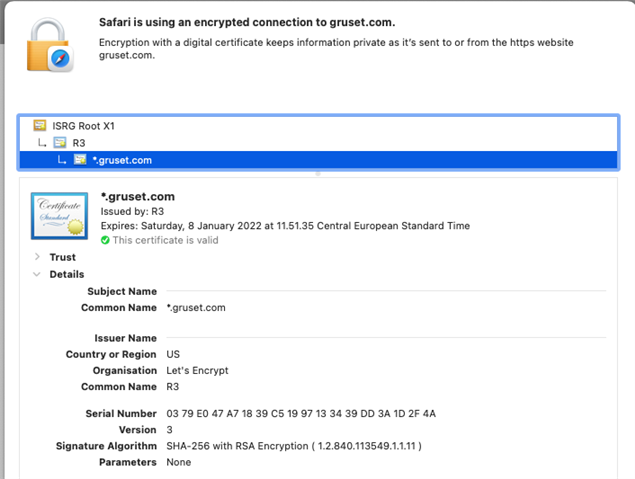This screenshot has width=635, height=479.
Task: Click the Serial Number value
Action: 301,413
